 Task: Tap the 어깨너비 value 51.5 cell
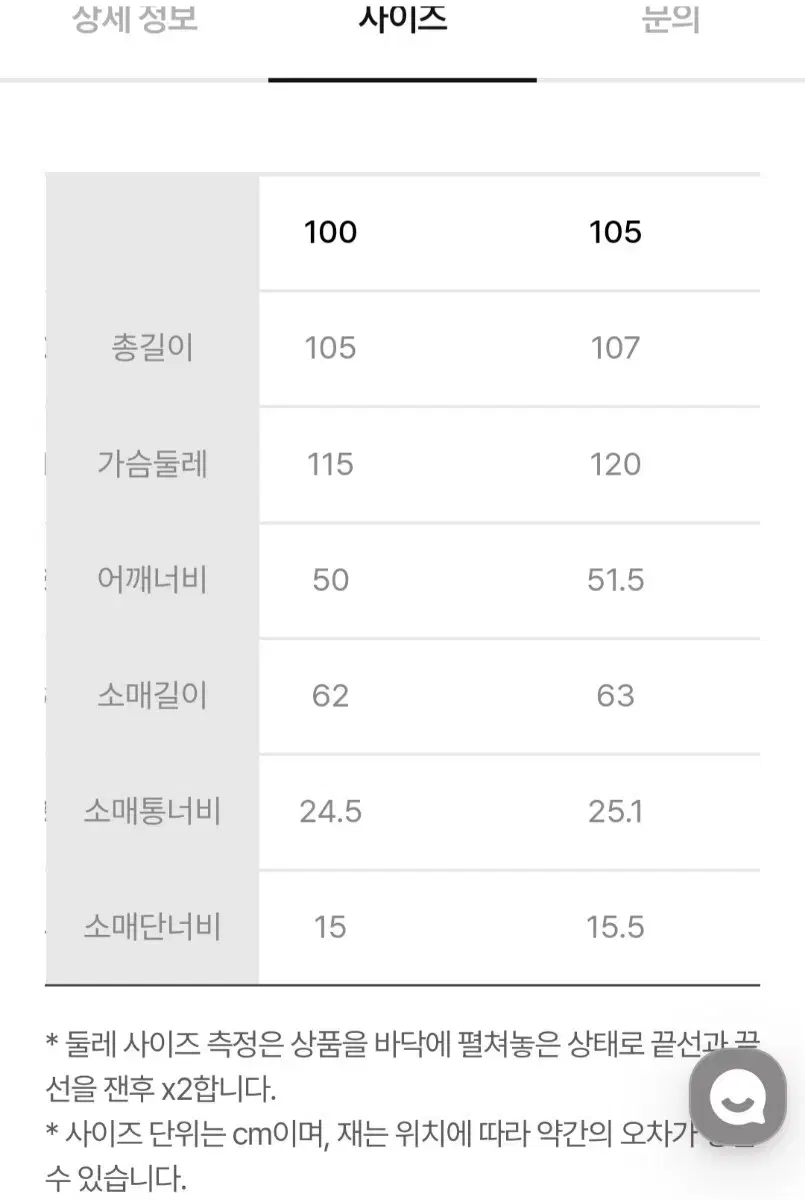(x=615, y=580)
